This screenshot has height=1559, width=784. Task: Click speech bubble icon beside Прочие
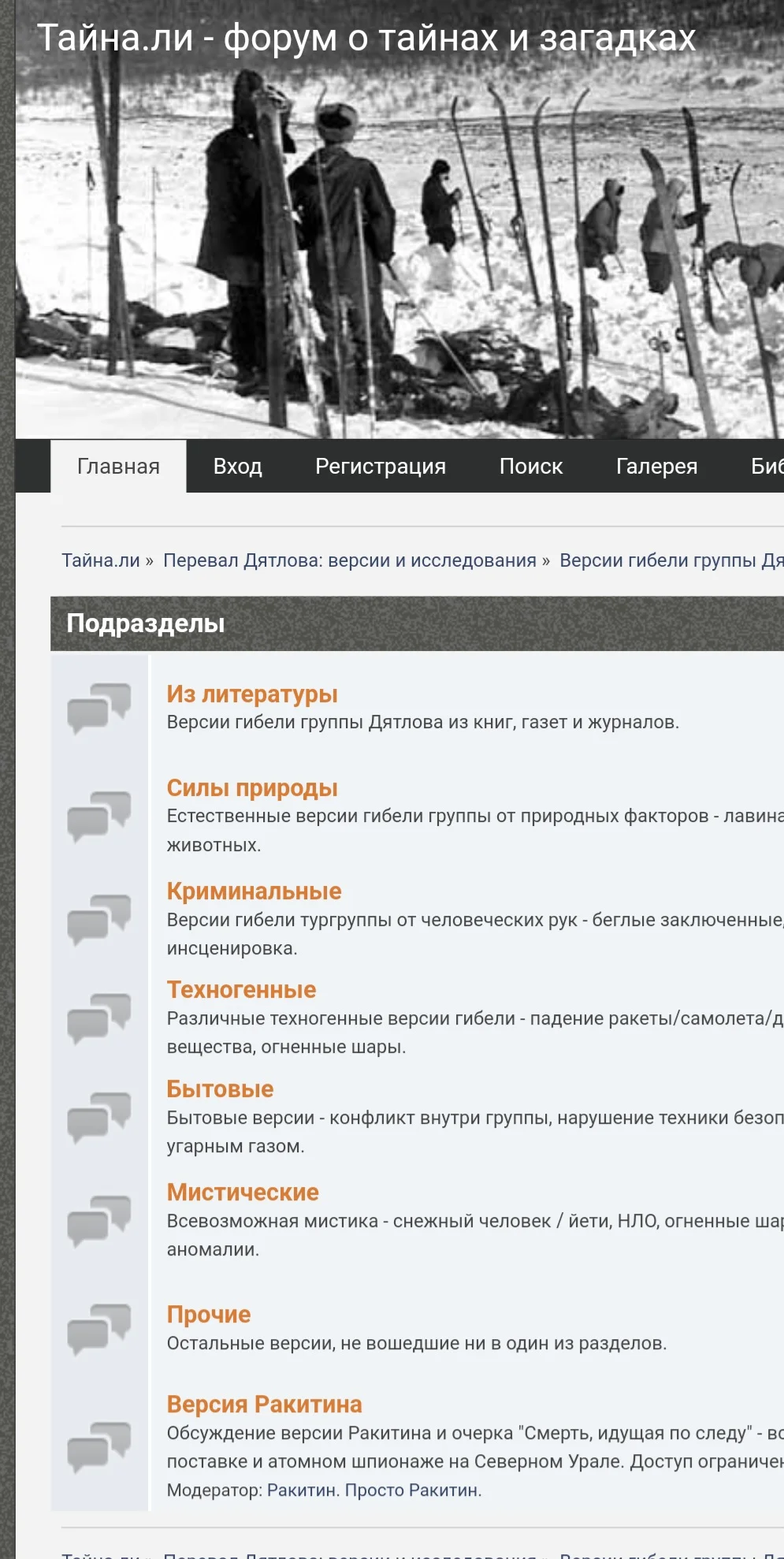(99, 1329)
